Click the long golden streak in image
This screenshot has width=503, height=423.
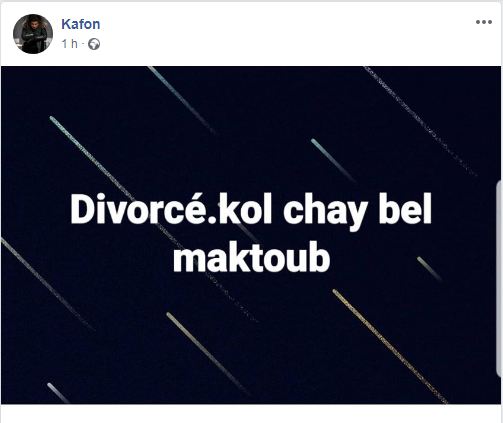pos(390,347)
